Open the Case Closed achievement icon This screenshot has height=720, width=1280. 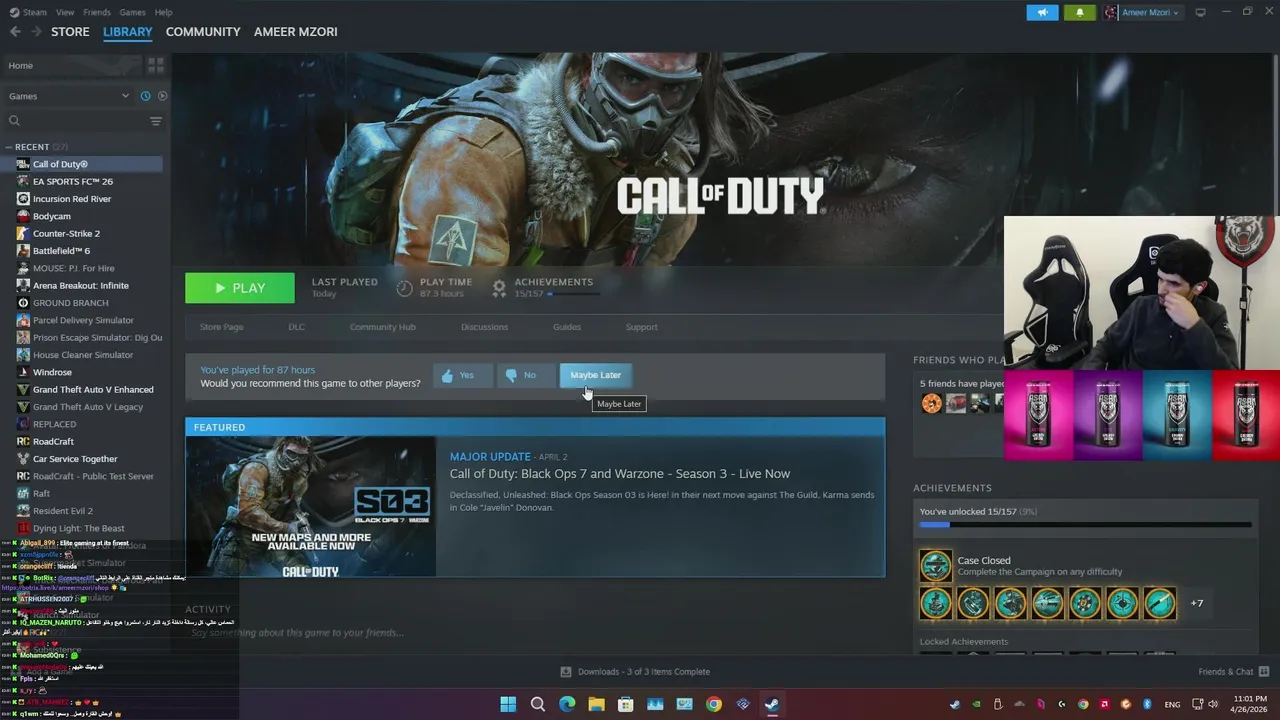[x=936, y=566]
